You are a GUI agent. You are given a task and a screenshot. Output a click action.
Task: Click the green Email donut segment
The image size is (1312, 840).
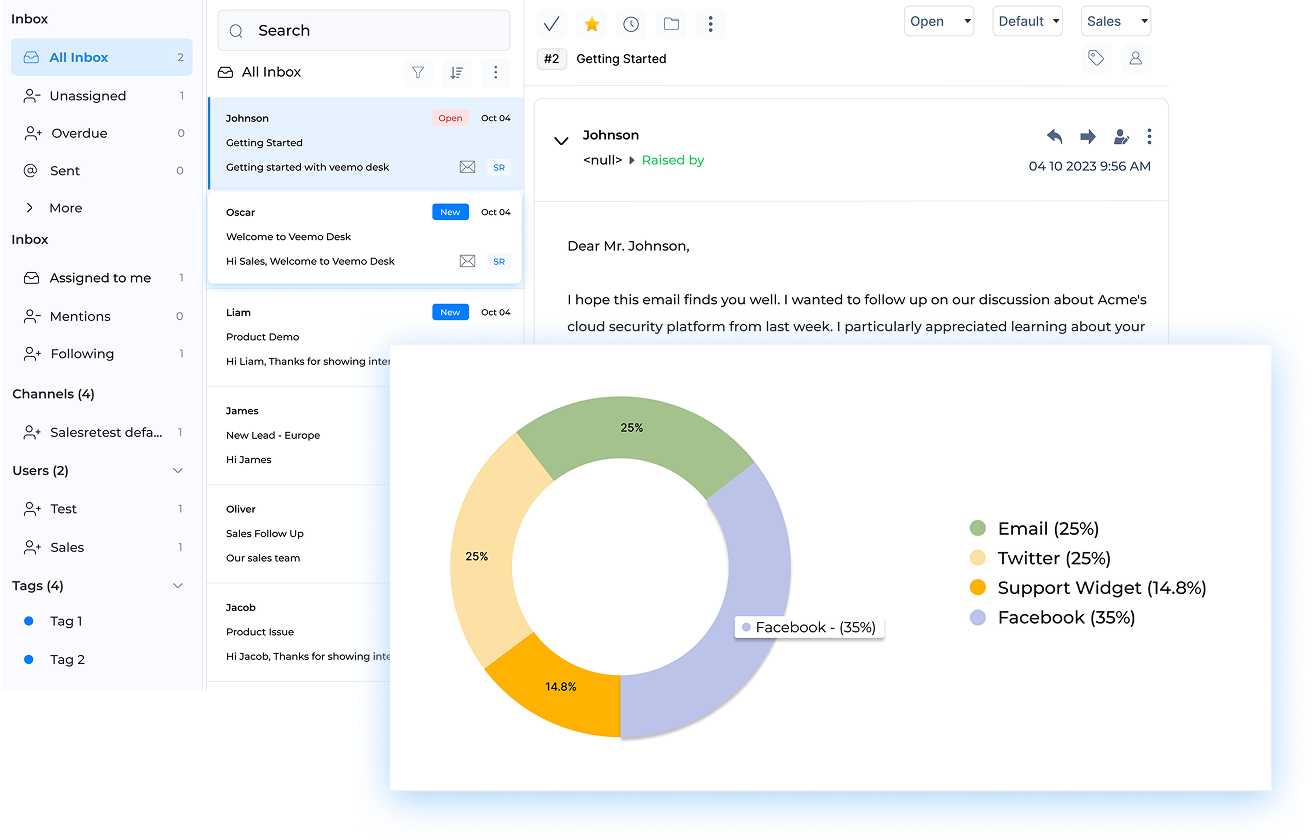(x=632, y=428)
